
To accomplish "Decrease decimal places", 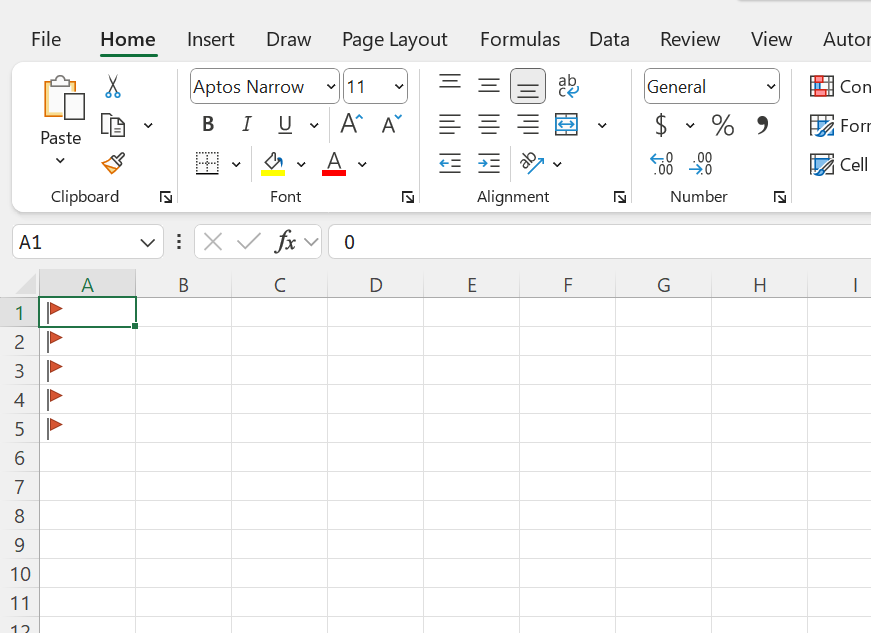I will [x=700, y=164].
